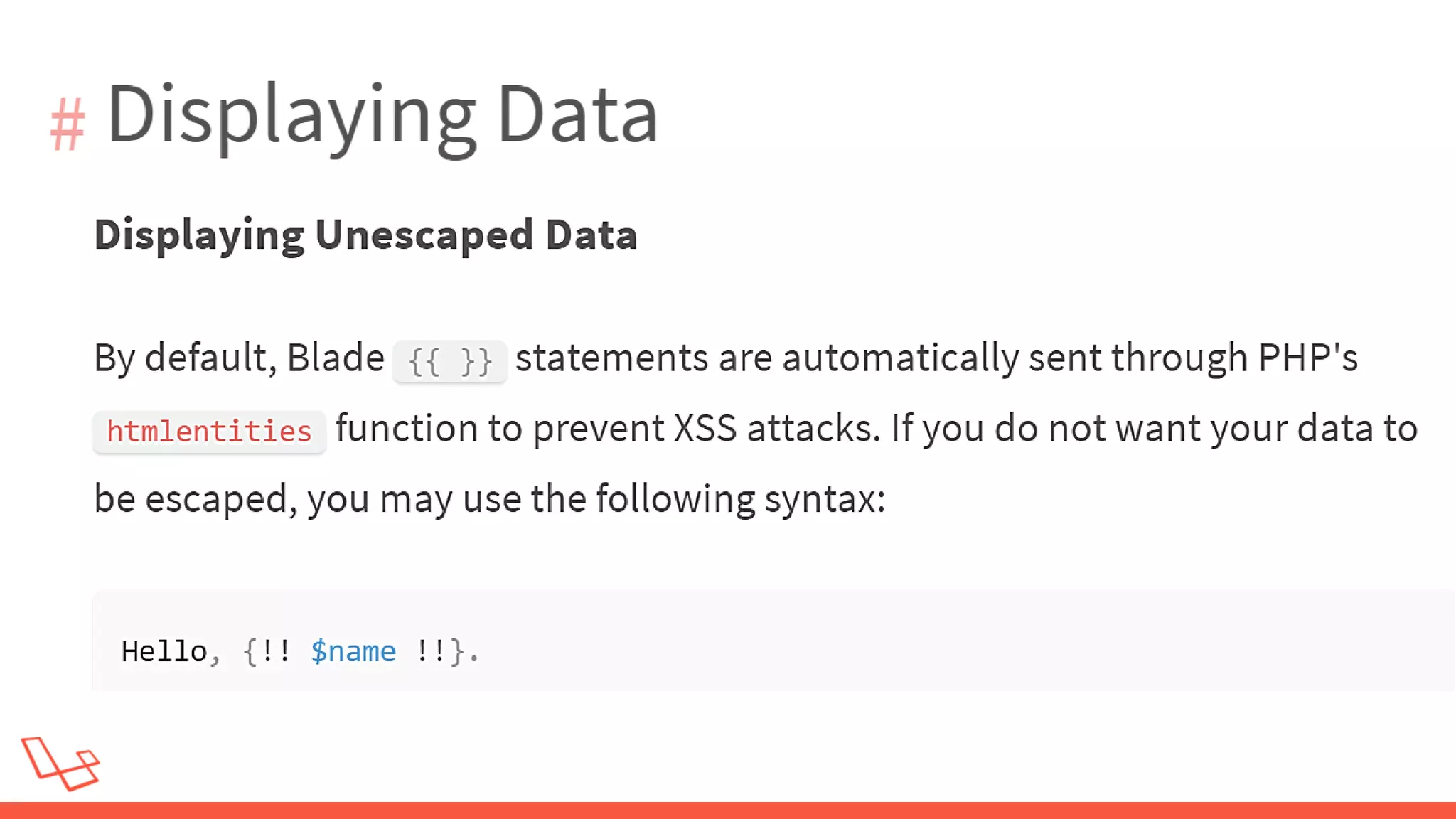Click the orange-red footer bar
The width and height of the screenshot is (1456, 819).
[728, 810]
